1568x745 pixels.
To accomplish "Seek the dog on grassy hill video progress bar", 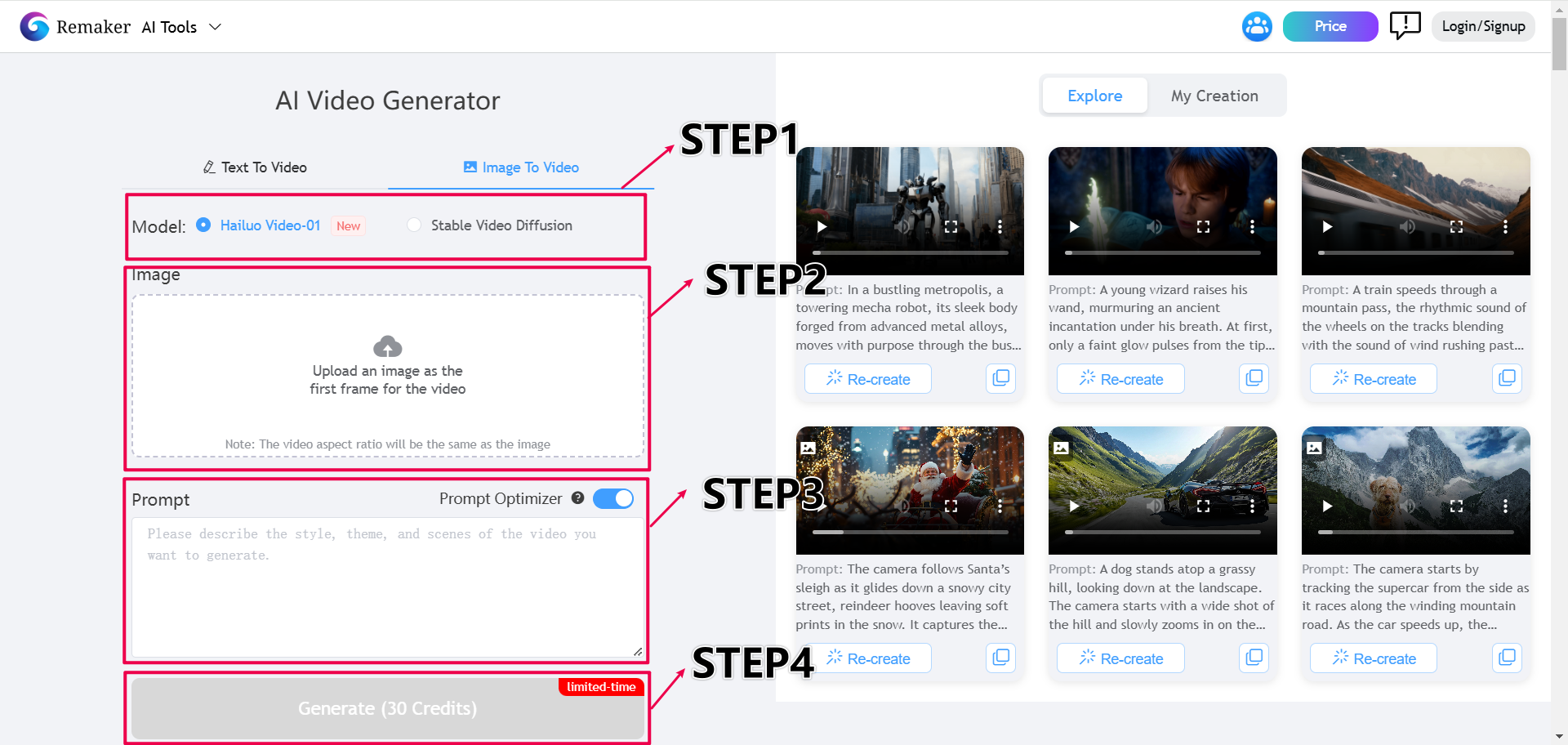I will (1163, 533).
